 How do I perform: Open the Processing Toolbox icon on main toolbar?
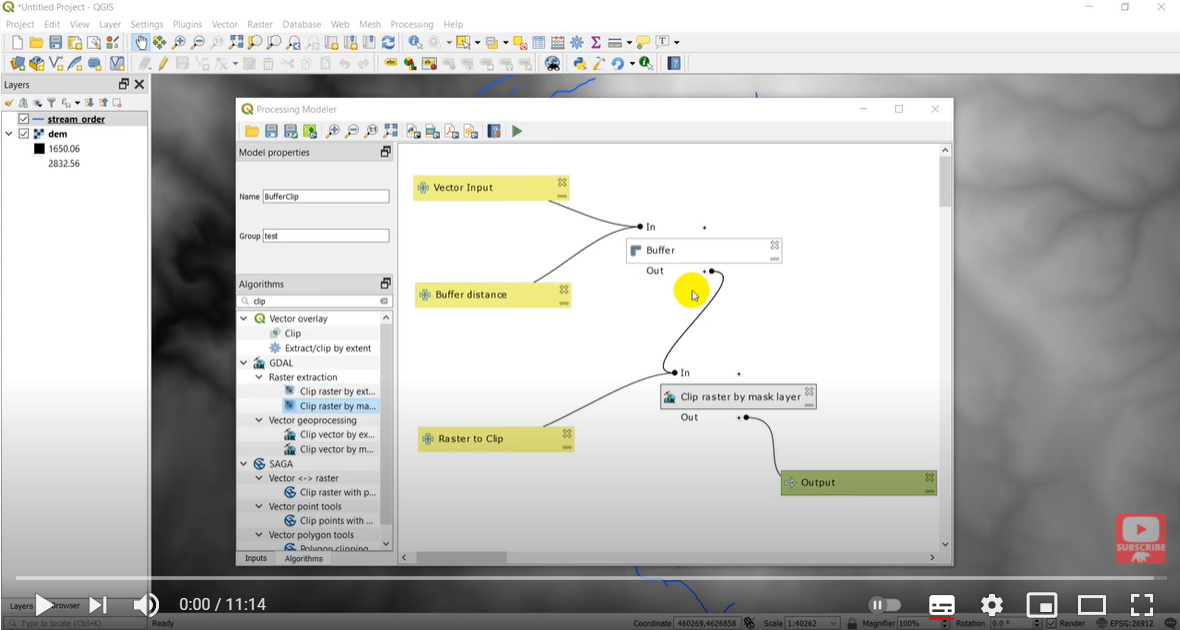[x=576, y=42]
